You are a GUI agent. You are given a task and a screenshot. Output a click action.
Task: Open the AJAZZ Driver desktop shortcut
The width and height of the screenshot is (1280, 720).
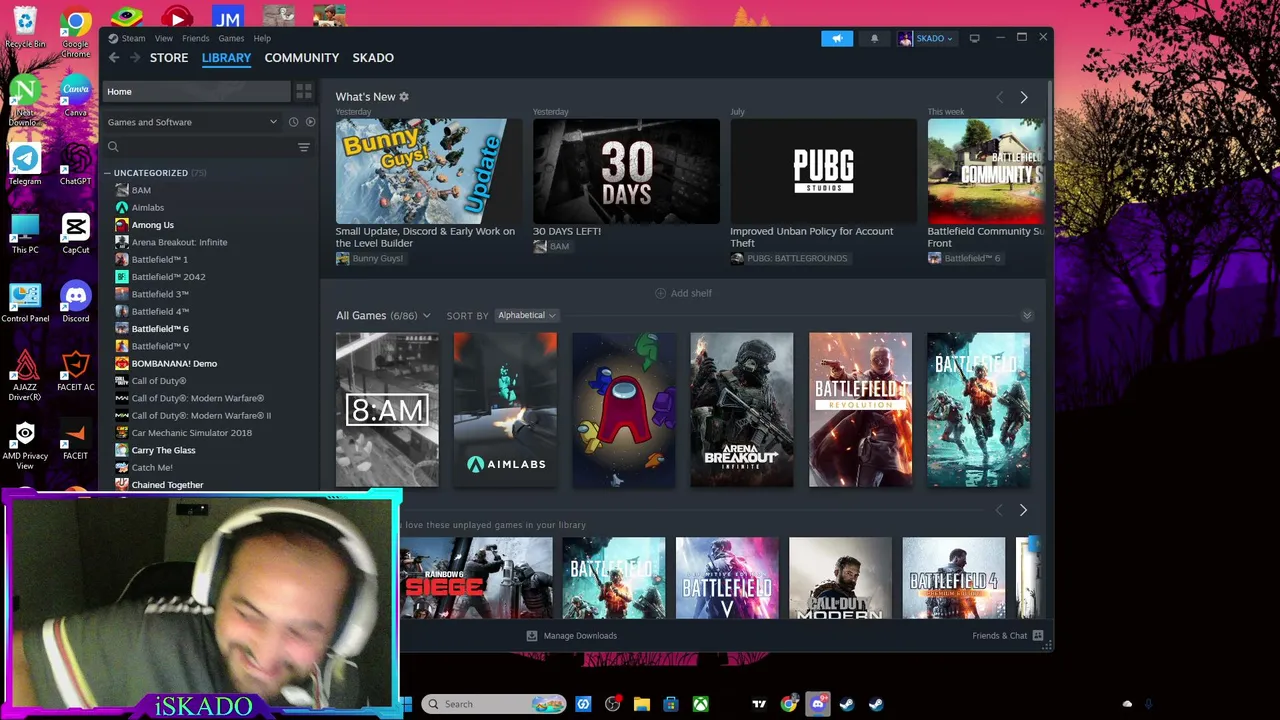point(25,376)
